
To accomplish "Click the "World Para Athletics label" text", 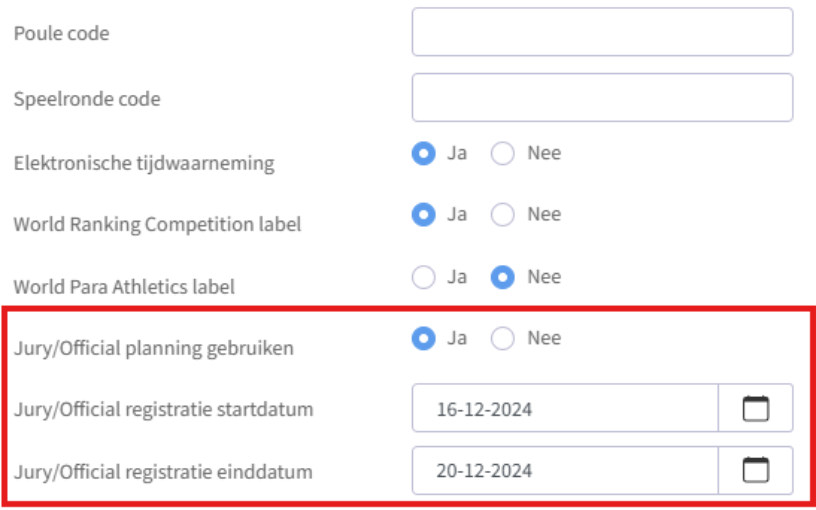I will point(124,287).
